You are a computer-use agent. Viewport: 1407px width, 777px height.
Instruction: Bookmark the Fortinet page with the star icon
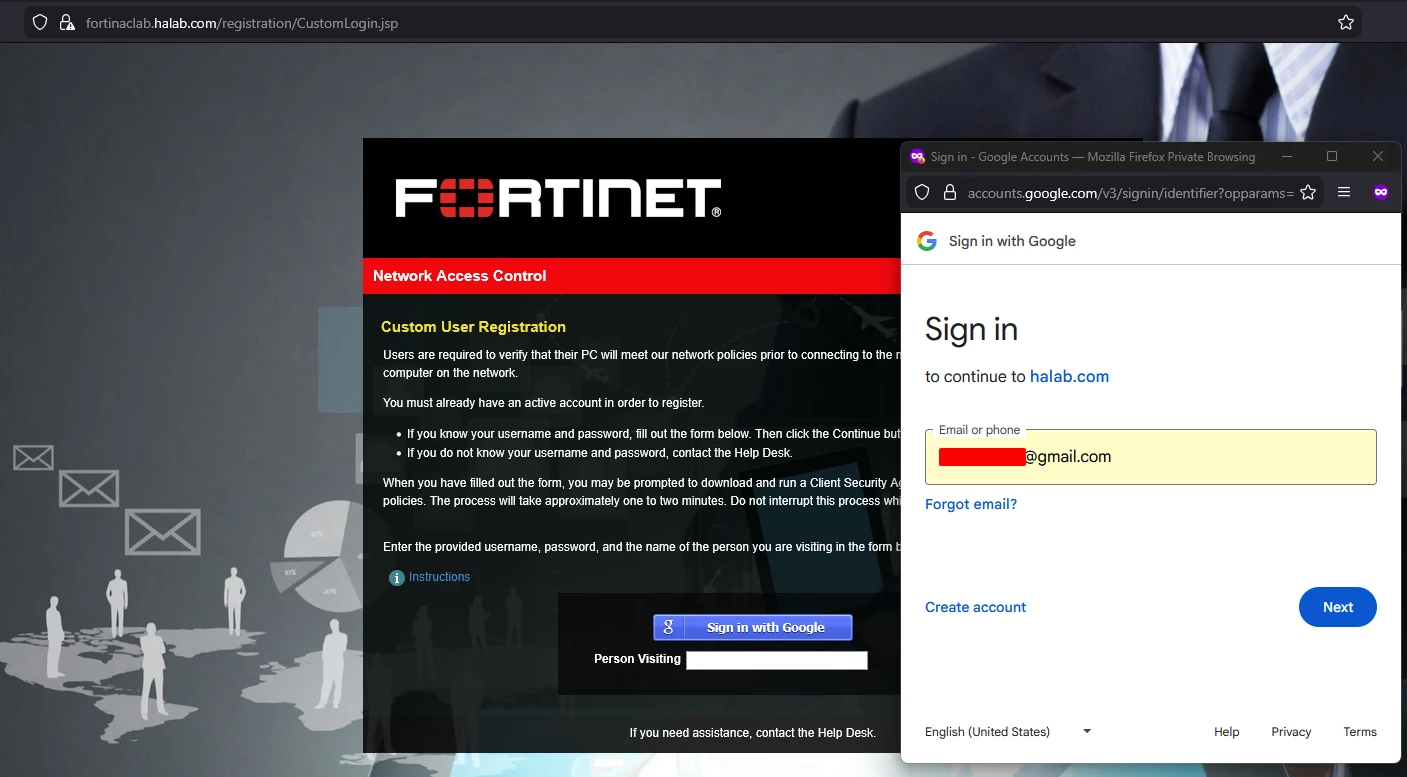pos(1346,22)
